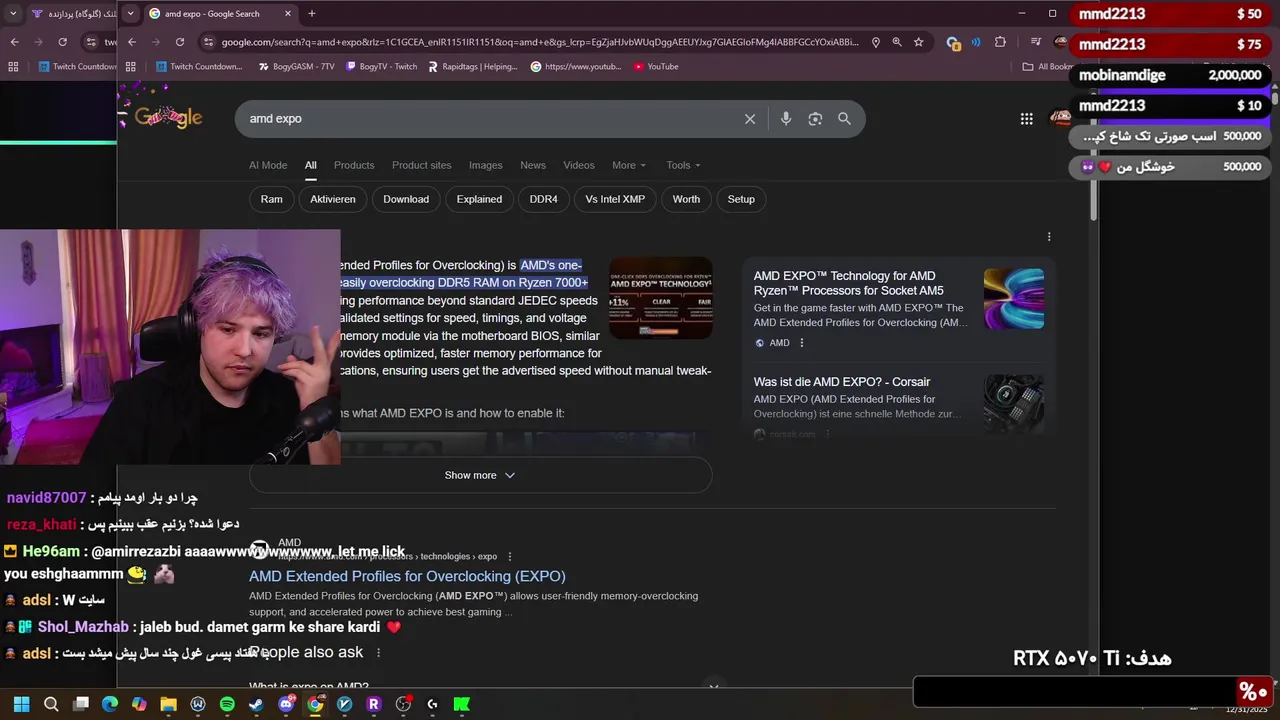Image resolution: width=1280 pixels, height=720 pixels.
Task: Switch to the Videos tab
Action: (x=579, y=165)
